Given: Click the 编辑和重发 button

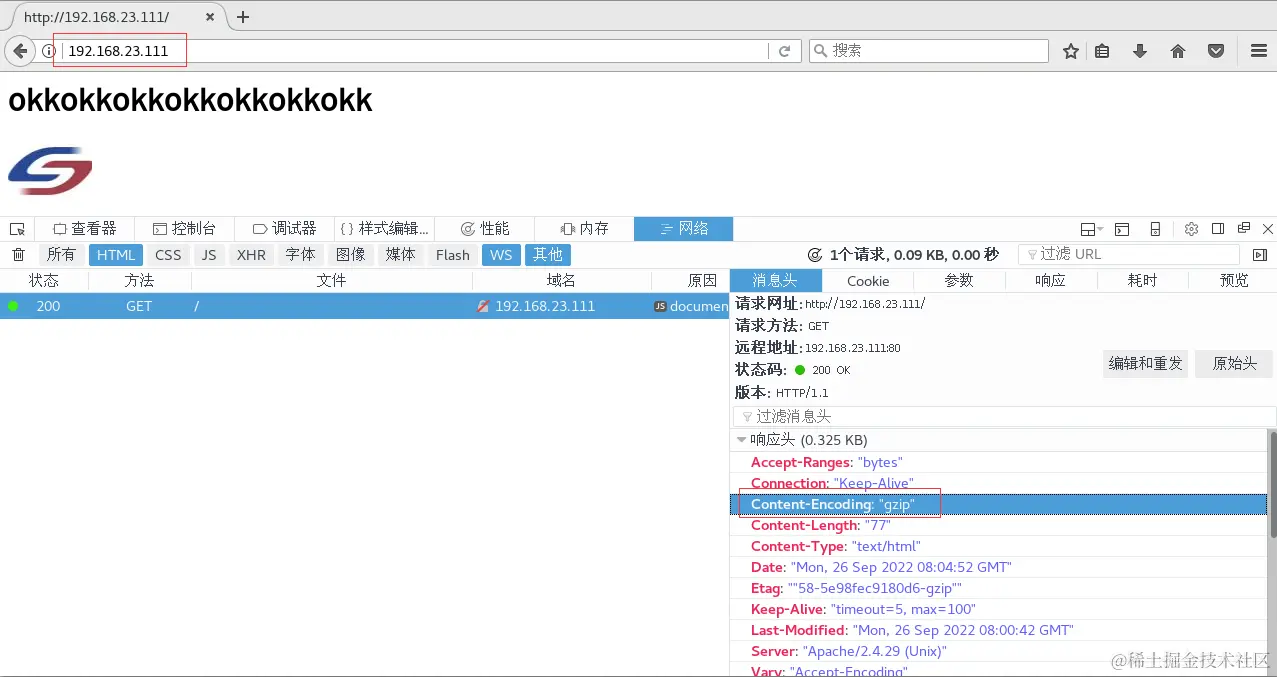Looking at the screenshot, I should pos(1145,363).
